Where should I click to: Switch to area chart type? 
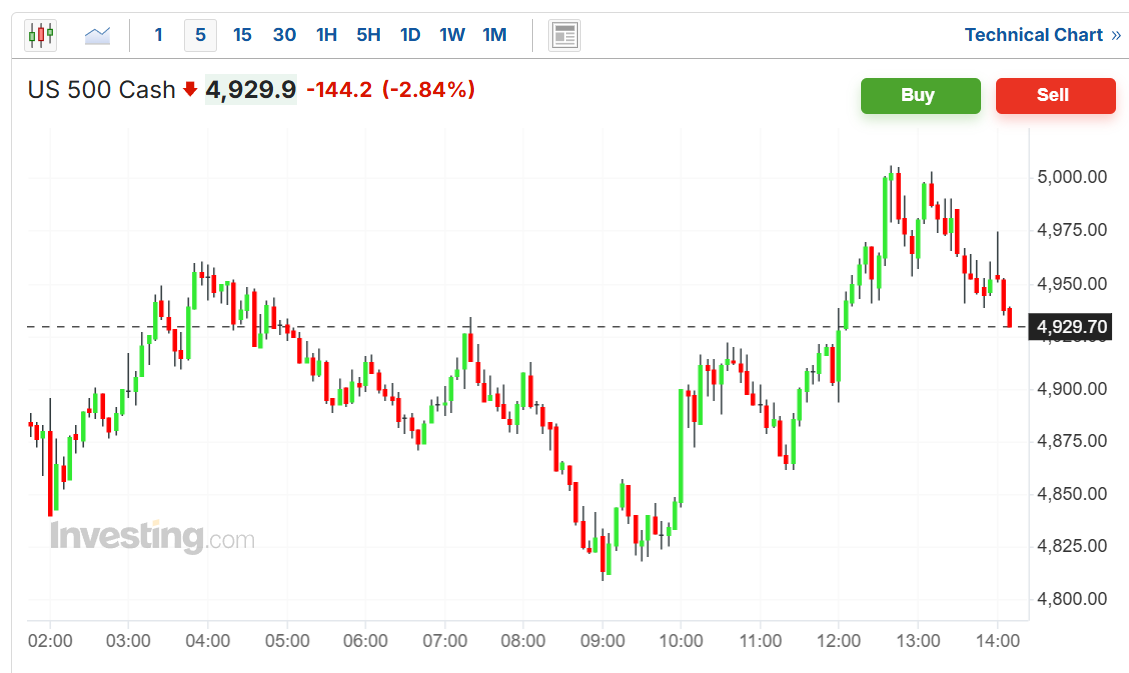point(97,35)
